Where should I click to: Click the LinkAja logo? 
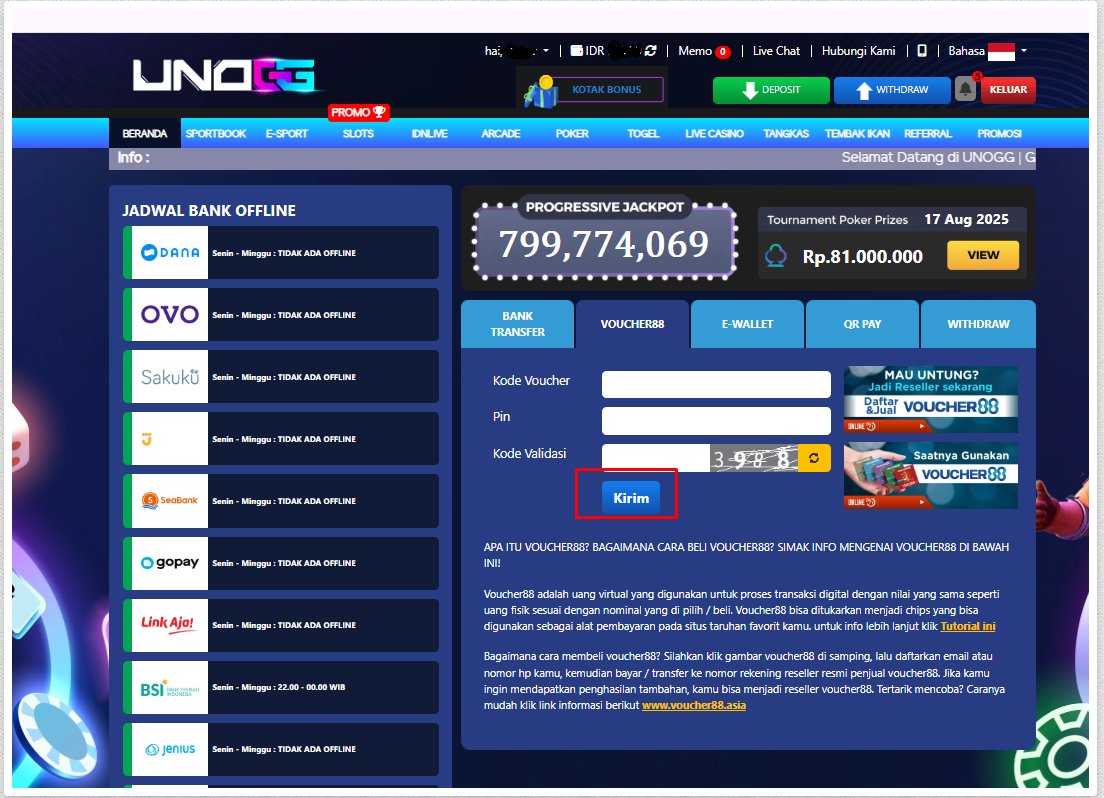coord(170,625)
